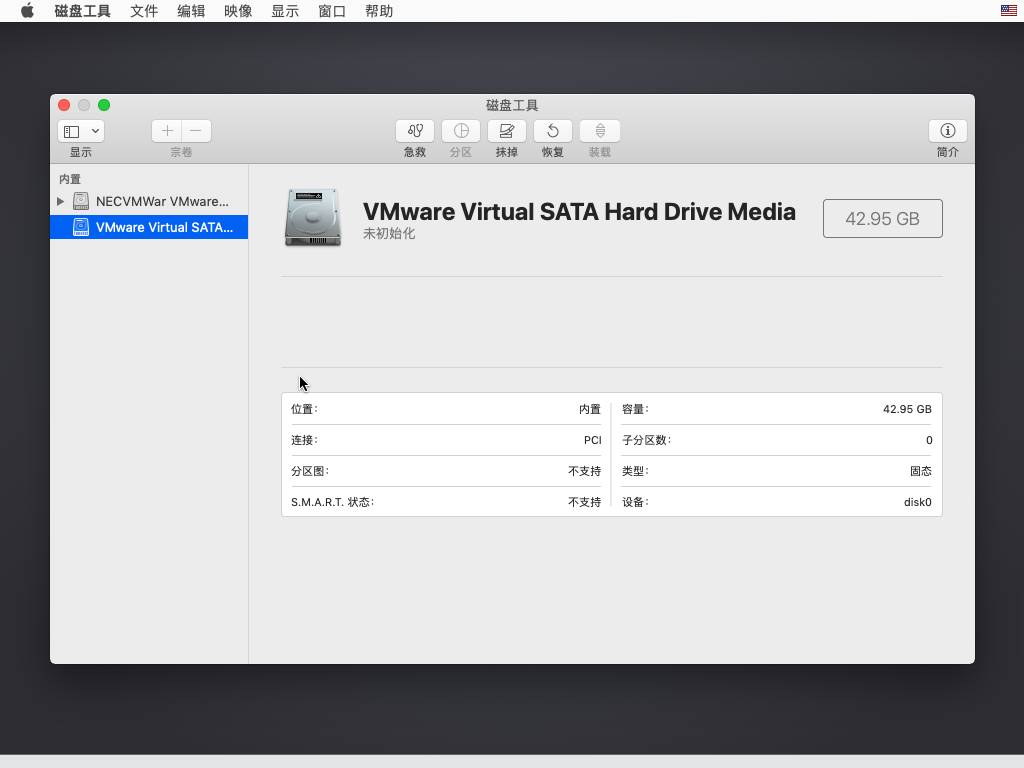Image resolution: width=1024 pixels, height=768 pixels.
Task: Open the 磁盘工具 menu in menu bar
Action: click(82, 11)
